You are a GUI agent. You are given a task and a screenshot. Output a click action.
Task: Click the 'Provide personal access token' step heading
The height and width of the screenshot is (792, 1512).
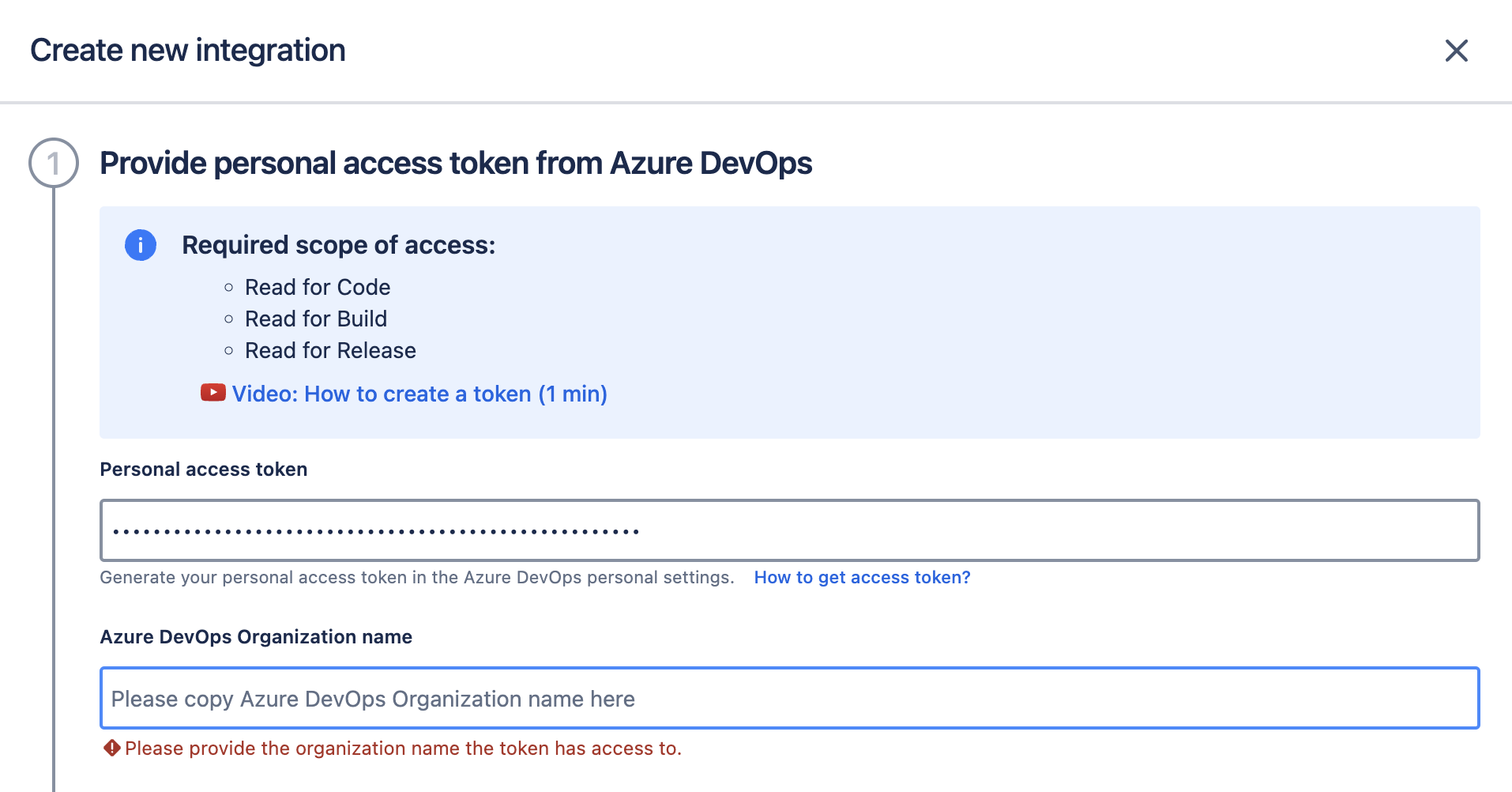pos(455,164)
